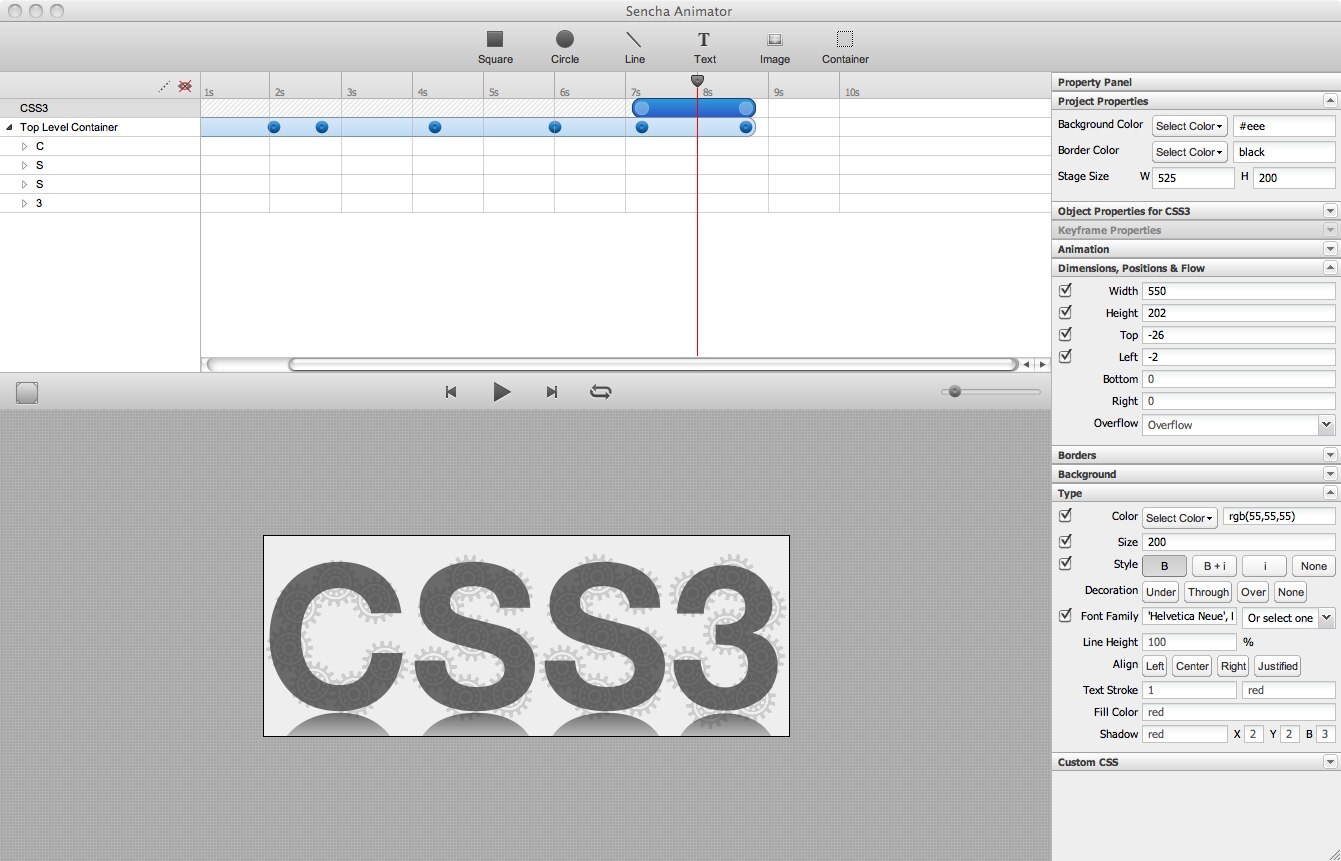Select the Circle tool
This screenshot has width=1341, height=861.
pyautogui.click(x=564, y=46)
